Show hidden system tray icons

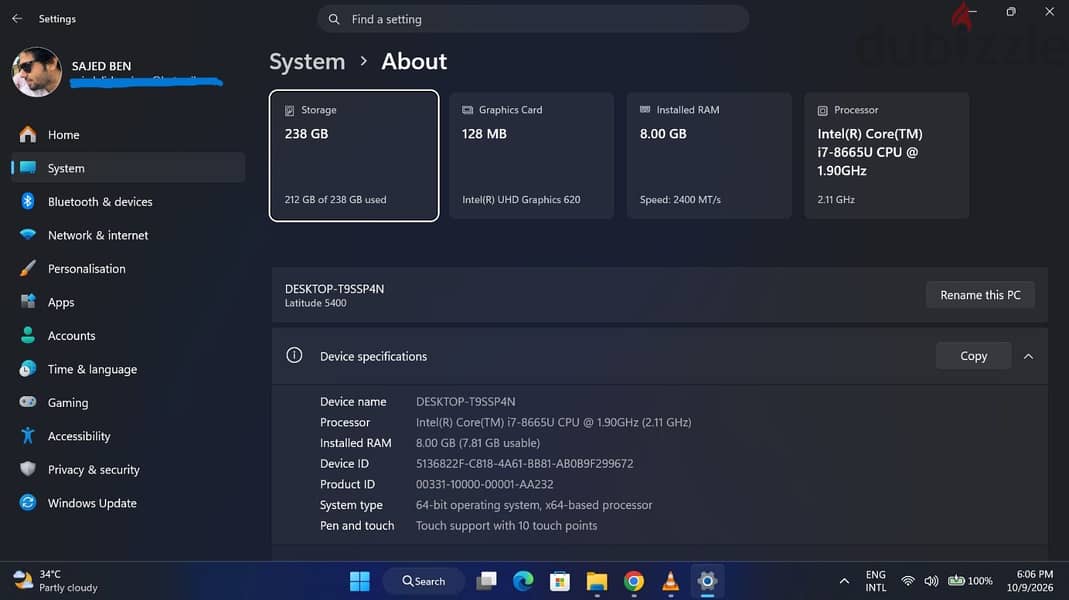(844, 581)
